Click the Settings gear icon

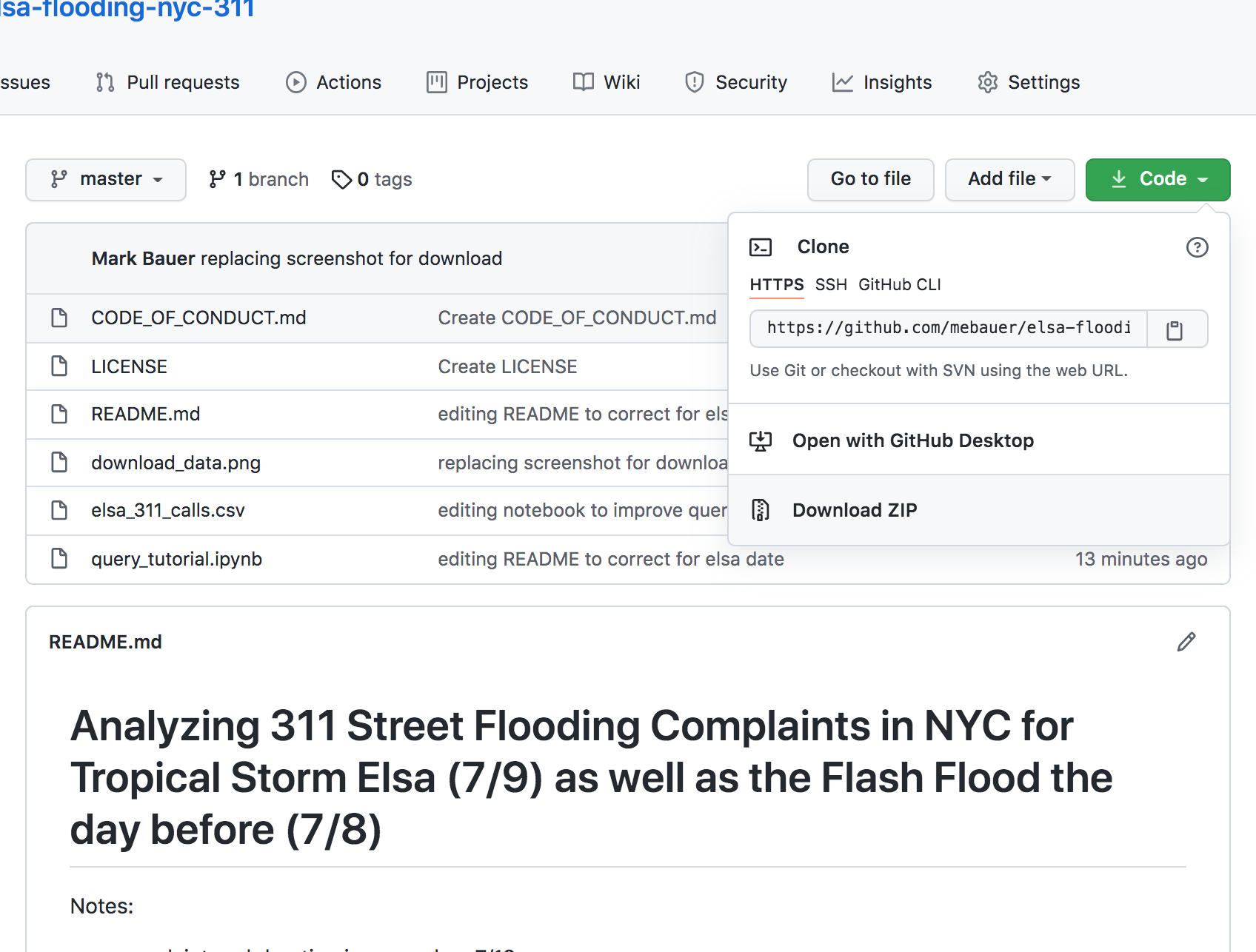pyautogui.click(x=988, y=82)
